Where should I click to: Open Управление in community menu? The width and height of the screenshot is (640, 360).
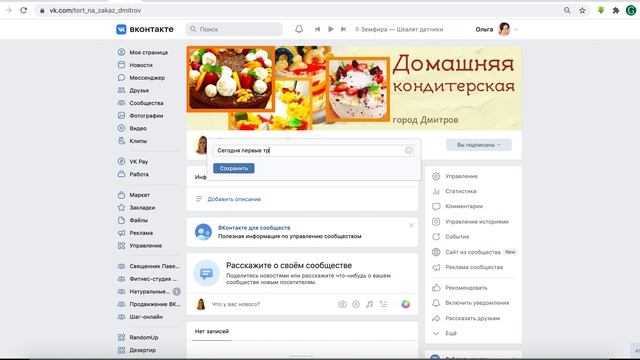[x=461, y=176]
